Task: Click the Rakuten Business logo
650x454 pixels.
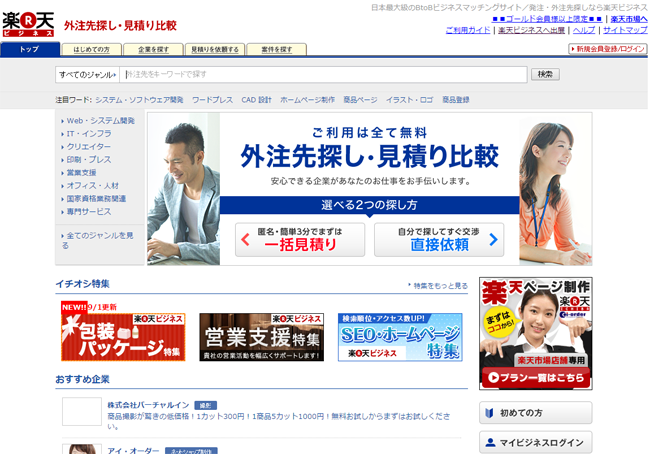Action: coord(28,24)
